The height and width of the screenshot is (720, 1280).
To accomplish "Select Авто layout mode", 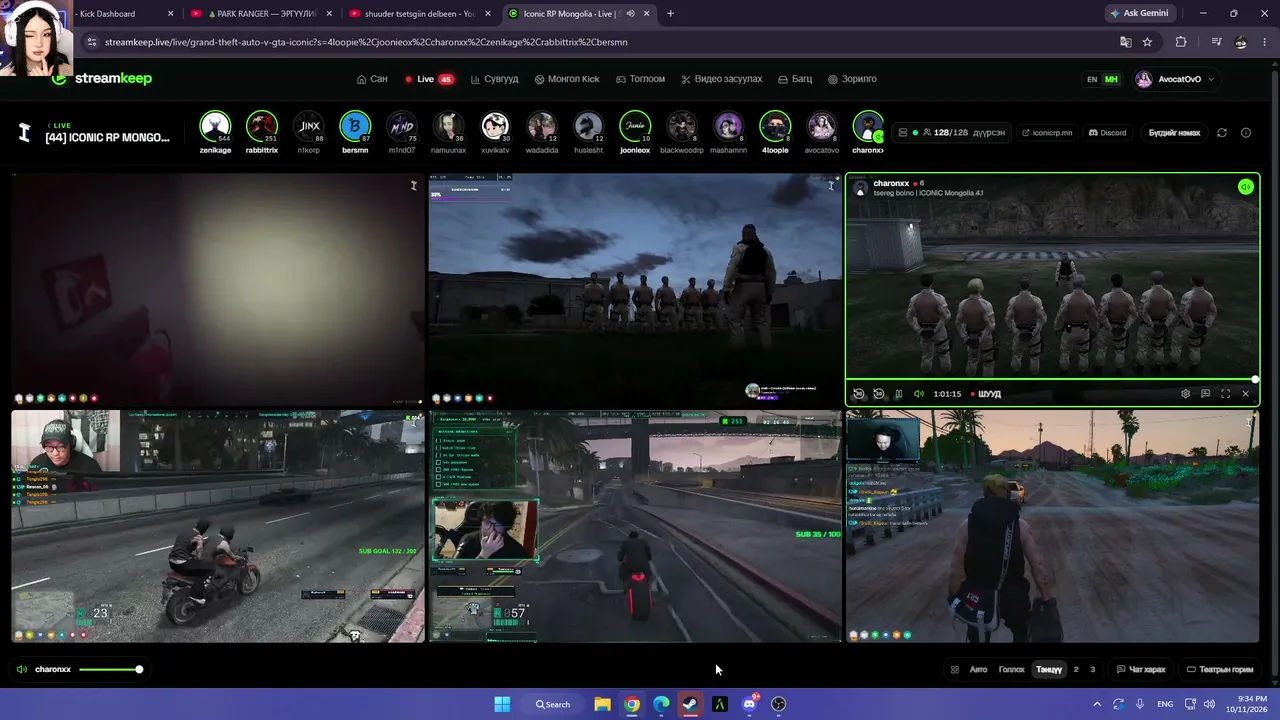I will [978, 670].
